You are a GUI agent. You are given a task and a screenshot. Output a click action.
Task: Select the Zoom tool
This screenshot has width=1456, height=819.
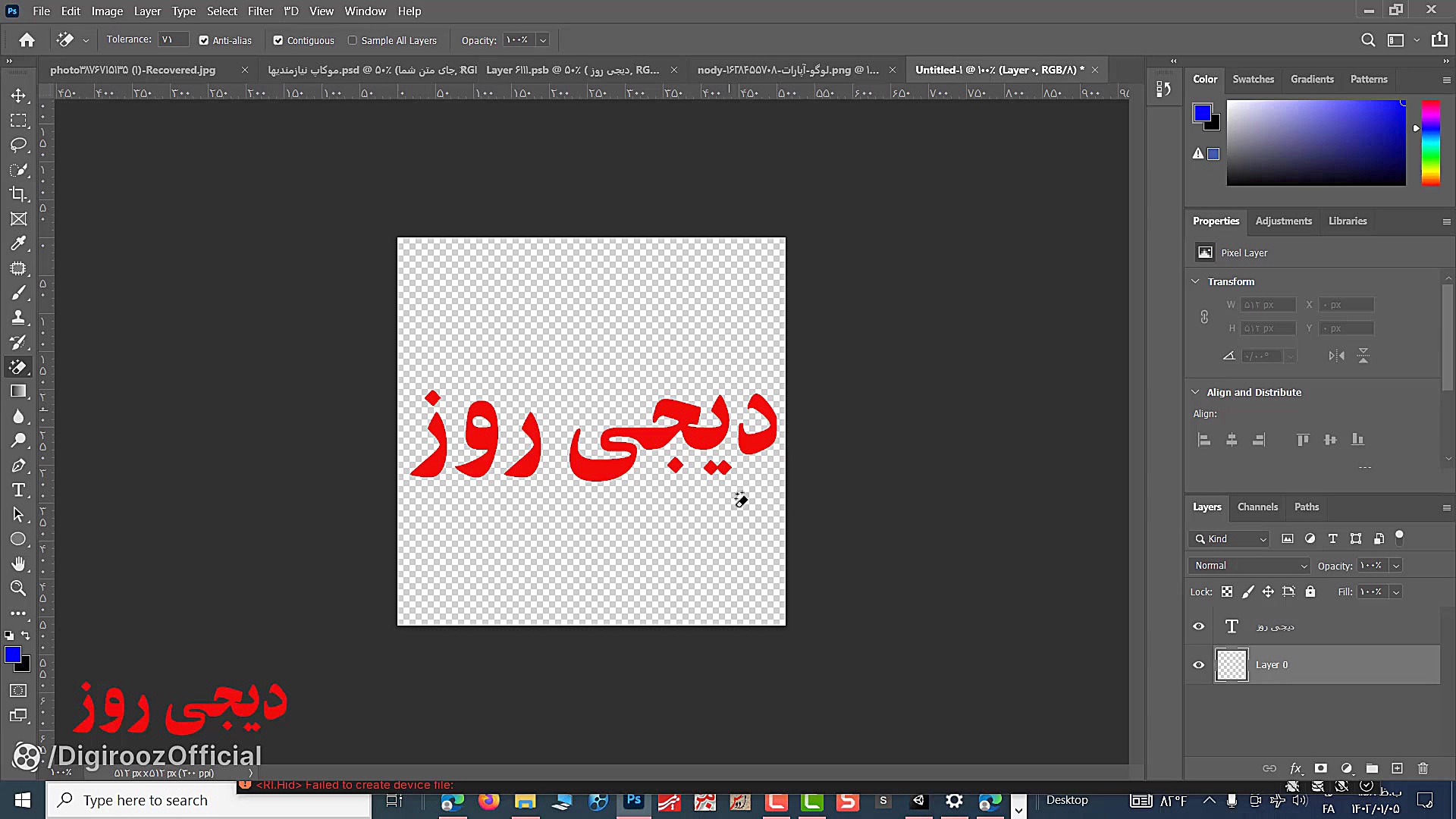[19, 588]
